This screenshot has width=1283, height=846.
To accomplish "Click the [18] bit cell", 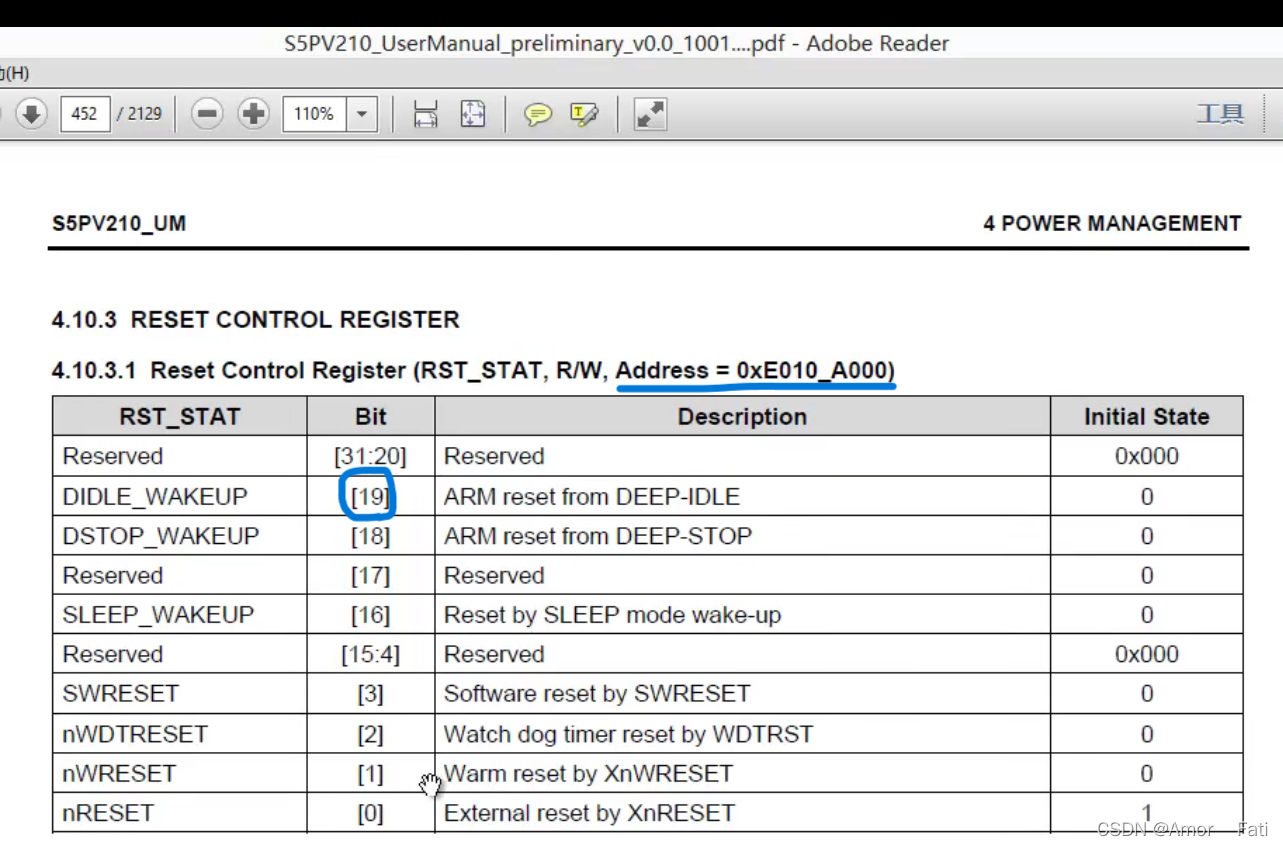I will pyautogui.click(x=370, y=536).
